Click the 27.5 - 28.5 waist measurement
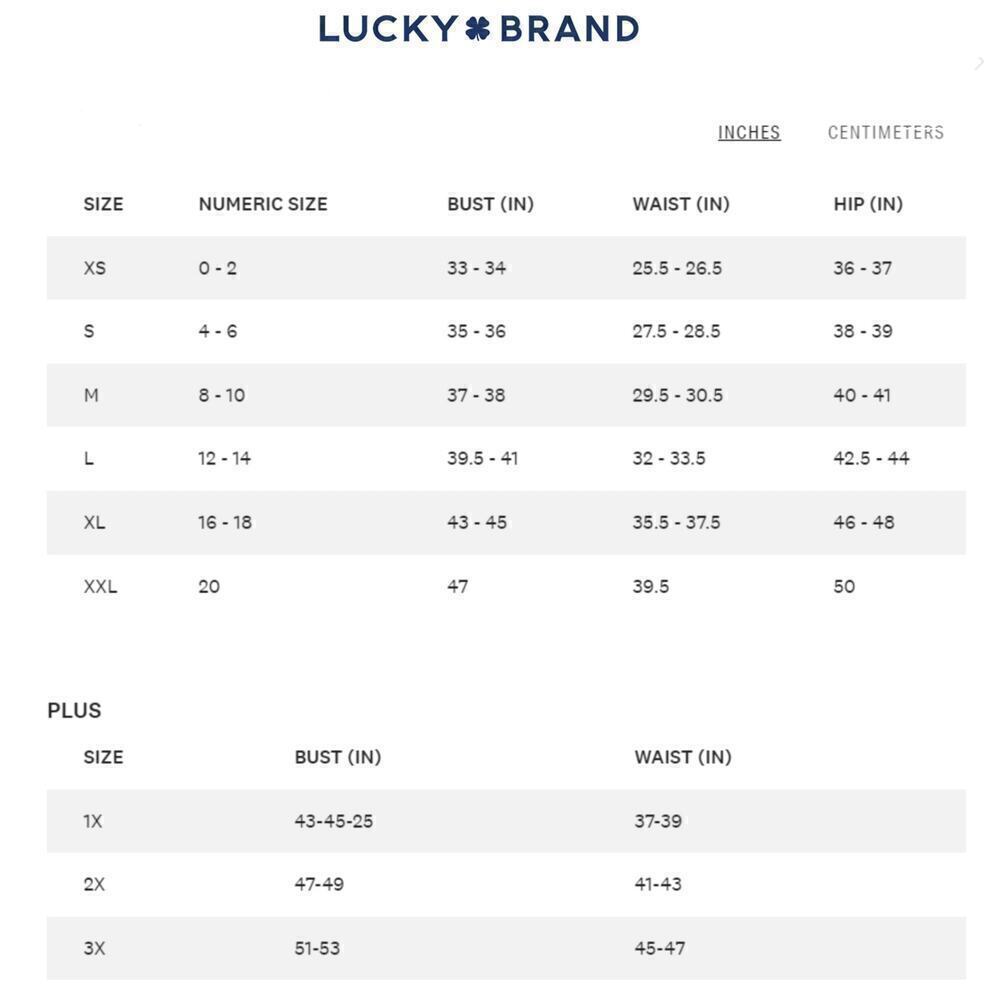 [676, 331]
